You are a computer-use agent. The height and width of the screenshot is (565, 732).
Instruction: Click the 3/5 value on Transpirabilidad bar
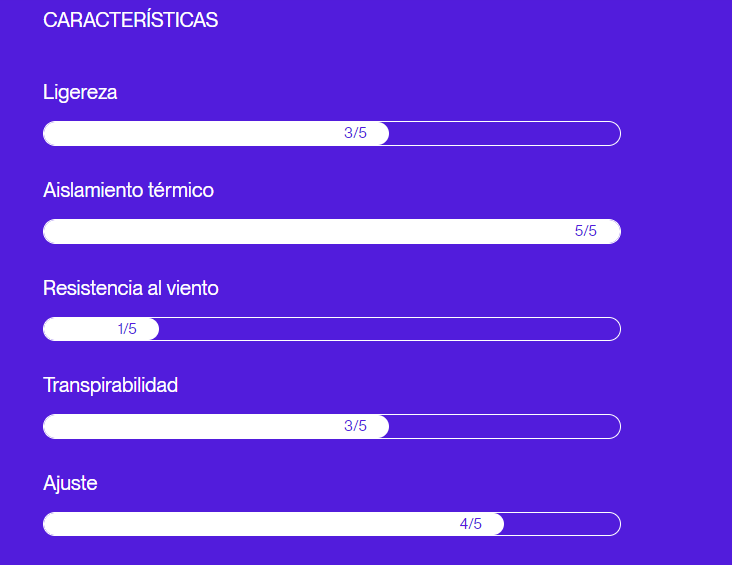tap(355, 426)
